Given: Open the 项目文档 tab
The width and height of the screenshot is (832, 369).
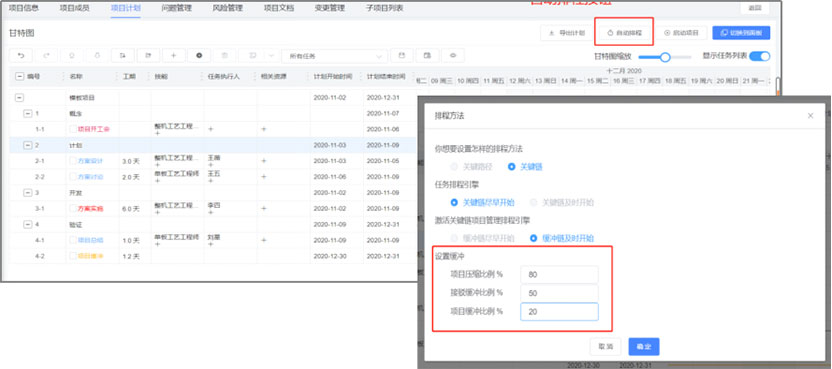Looking at the screenshot, I should [279, 8].
